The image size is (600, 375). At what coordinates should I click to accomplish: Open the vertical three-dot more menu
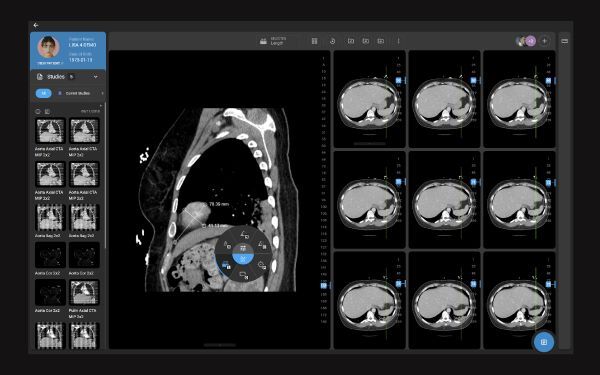398,41
